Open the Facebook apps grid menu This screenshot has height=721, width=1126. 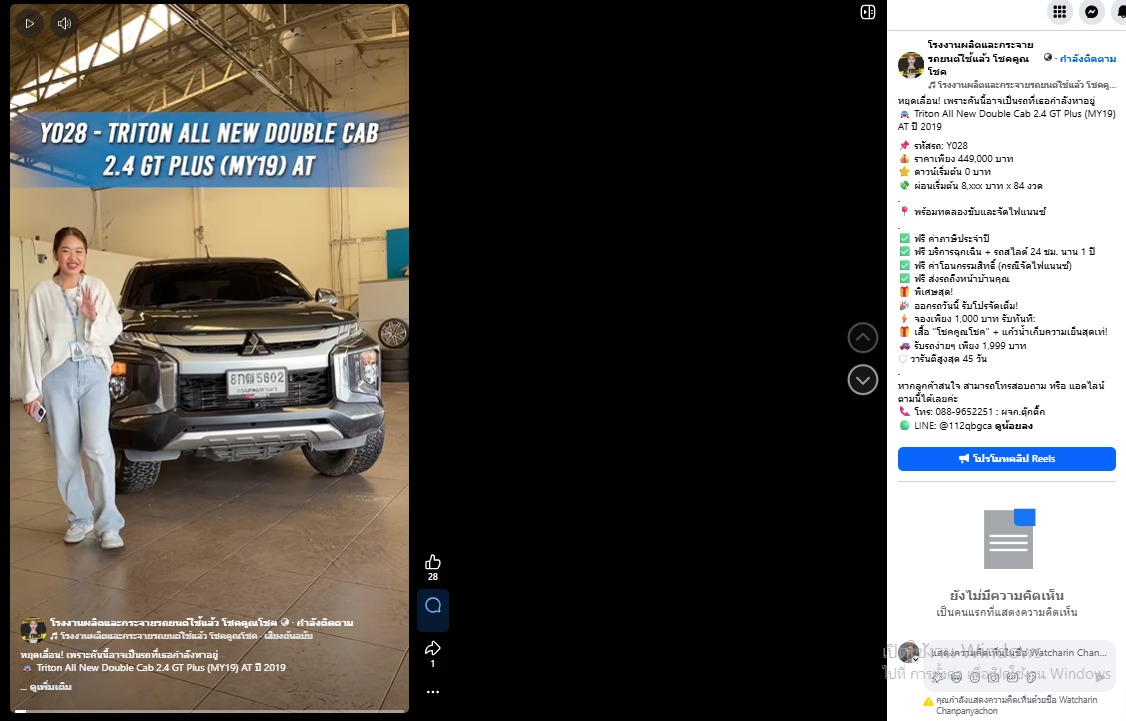click(1059, 11)
